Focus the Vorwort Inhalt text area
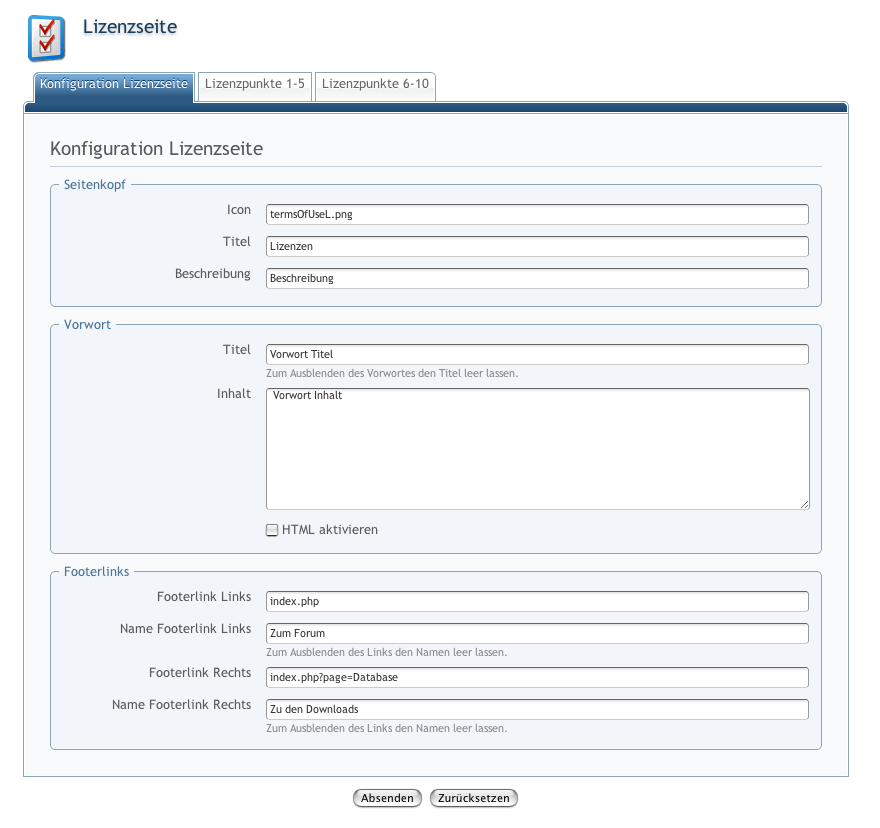 536,449
